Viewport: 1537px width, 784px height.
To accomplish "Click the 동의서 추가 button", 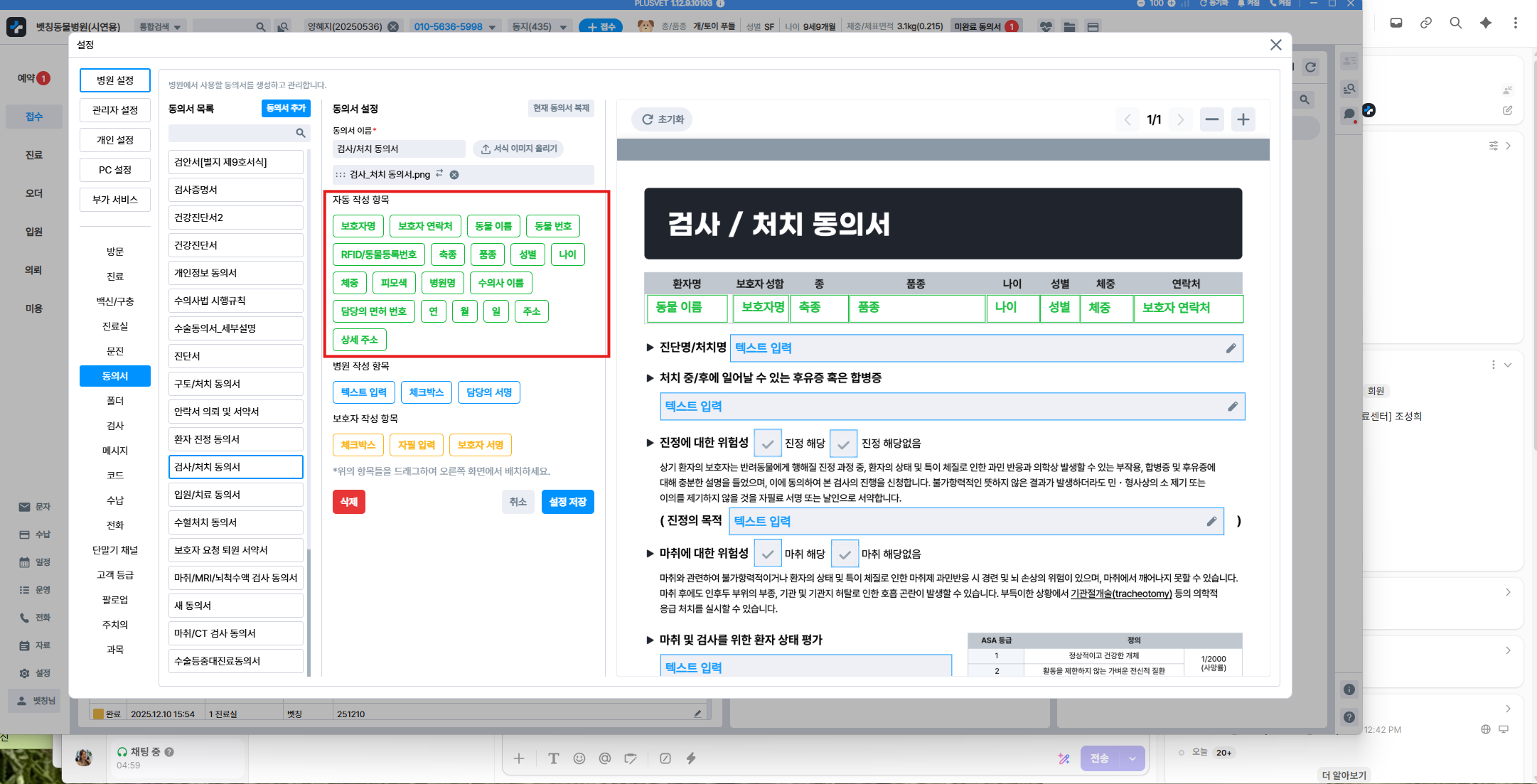I will [286, 108].
